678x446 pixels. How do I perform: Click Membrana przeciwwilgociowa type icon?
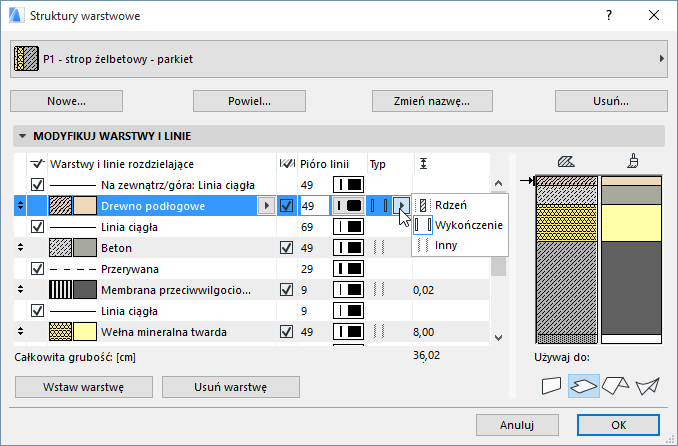tap(379, 290)
